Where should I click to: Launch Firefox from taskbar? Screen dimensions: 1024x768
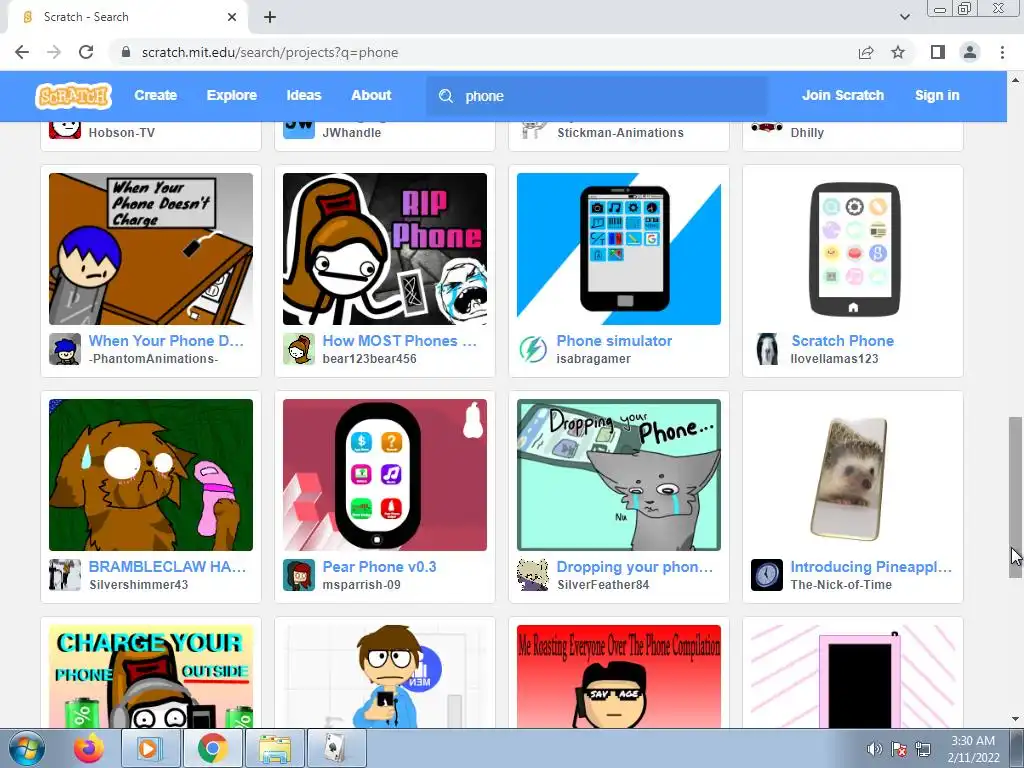89,748
